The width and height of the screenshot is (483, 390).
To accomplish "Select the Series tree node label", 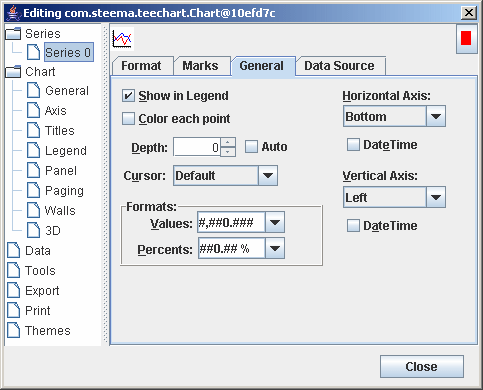I will tap(43, 34).
